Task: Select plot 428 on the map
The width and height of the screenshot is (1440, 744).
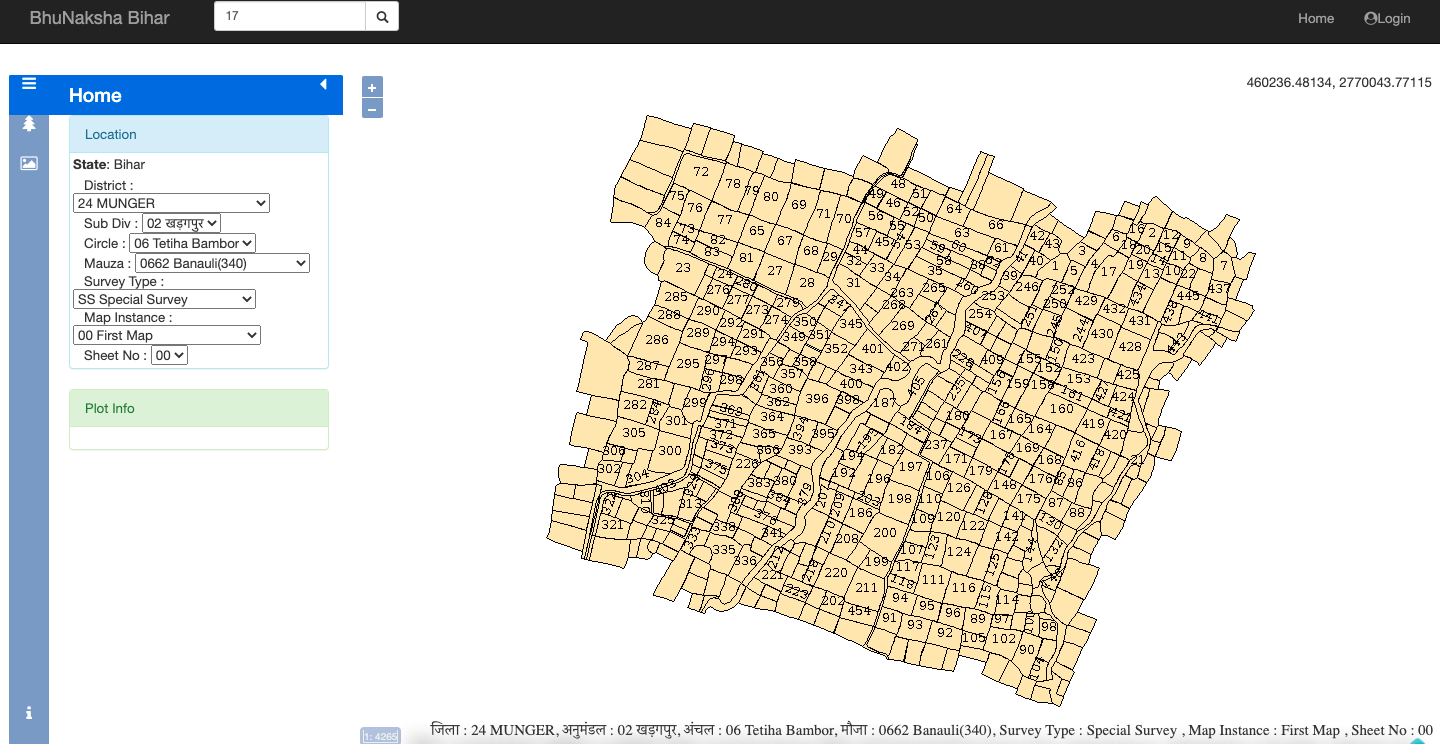Action: [x=1130, y=347]
